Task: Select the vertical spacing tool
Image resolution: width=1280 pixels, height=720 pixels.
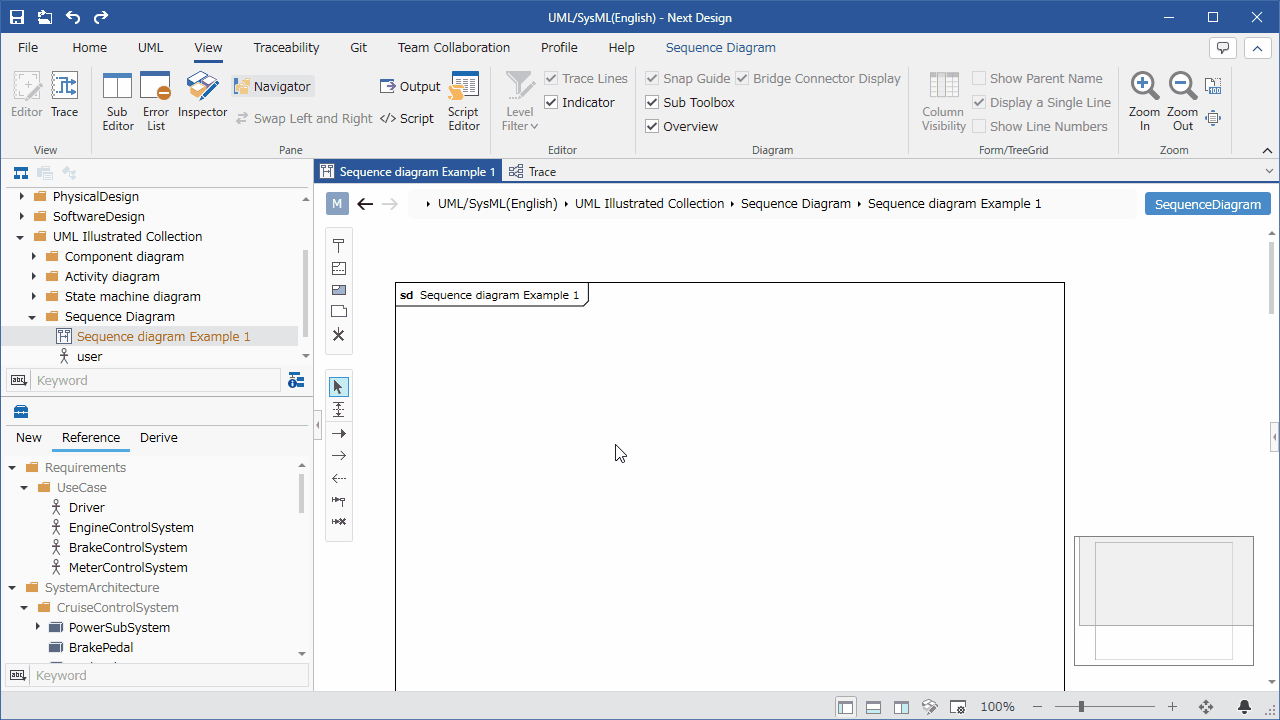Action: tap(339, 410)
